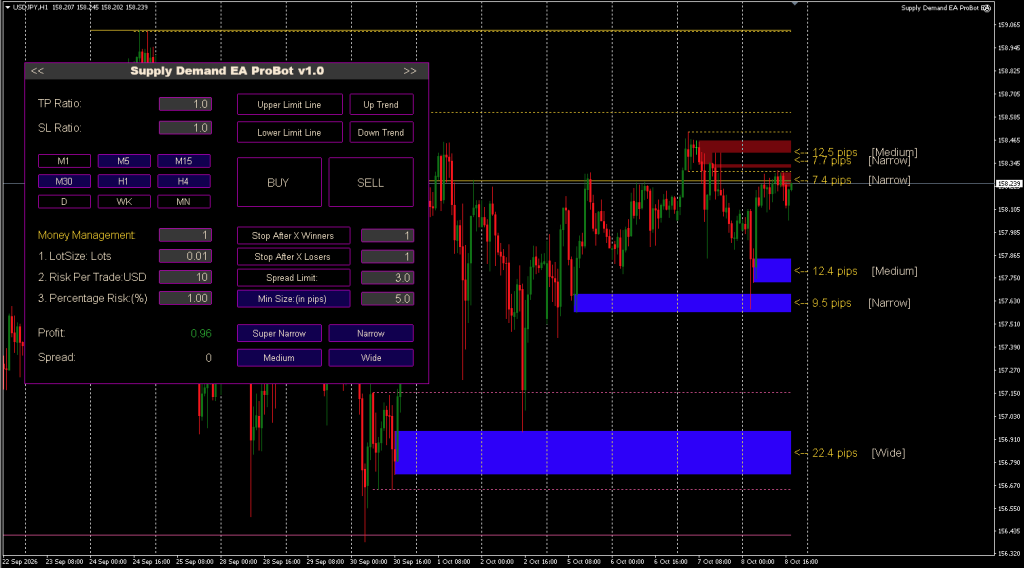This screenshot has width=1024, height=568.
Task: Click the Percentage Risk value field
Action: pyautogui.click(x=185, y=298)
